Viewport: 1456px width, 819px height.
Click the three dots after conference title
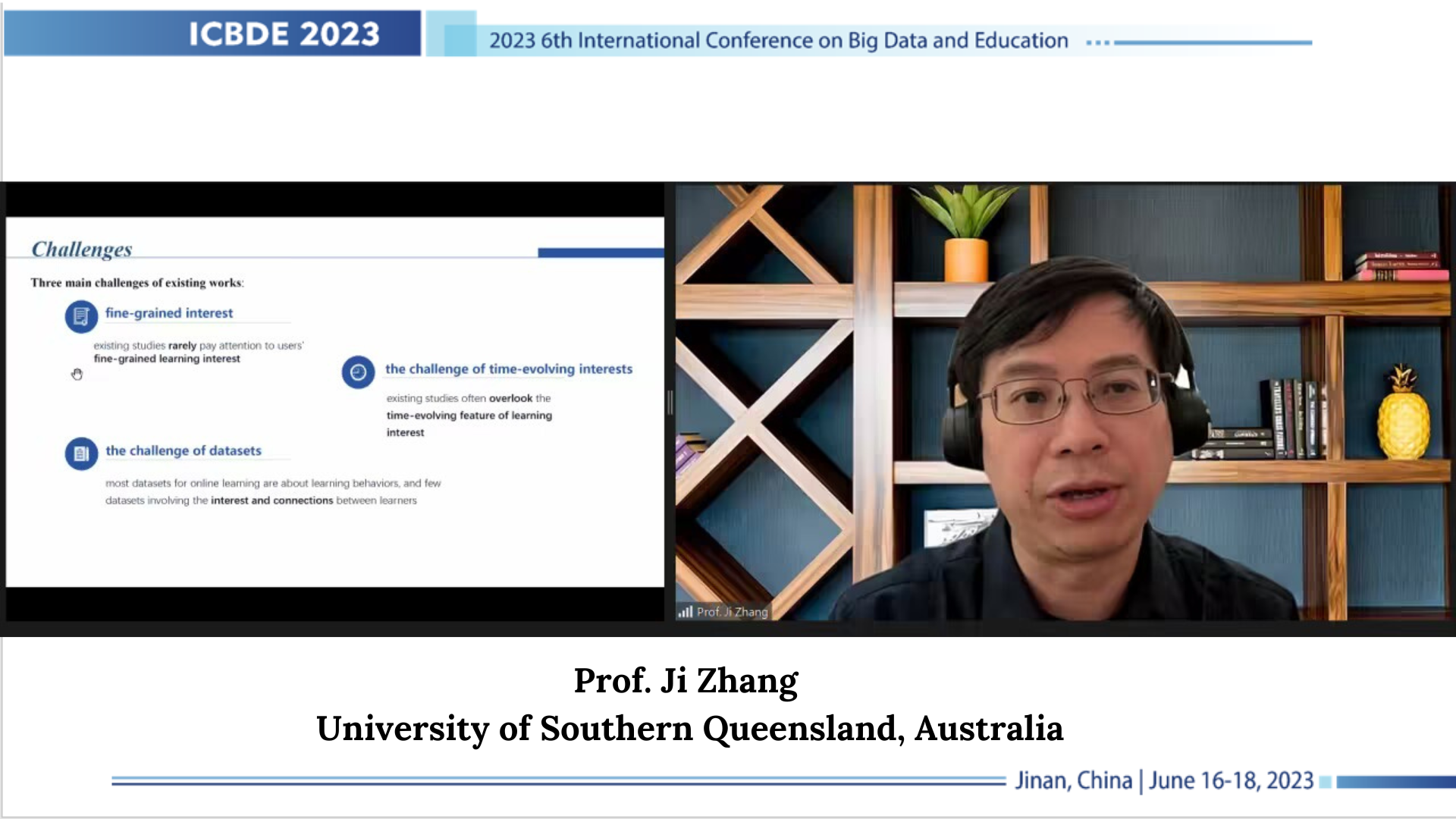(1097, 42)
